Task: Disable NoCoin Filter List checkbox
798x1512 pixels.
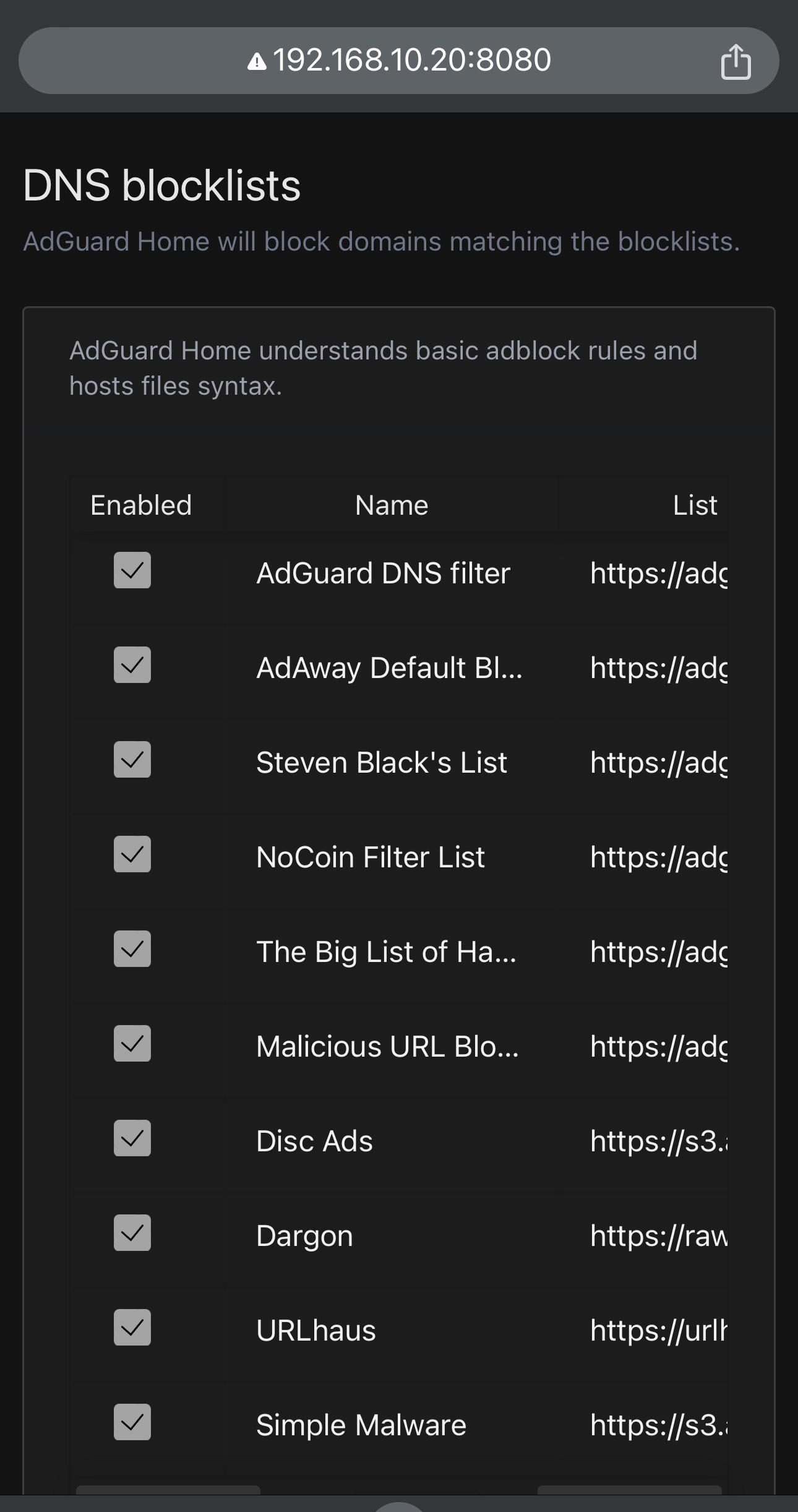Action: [132, 854]
